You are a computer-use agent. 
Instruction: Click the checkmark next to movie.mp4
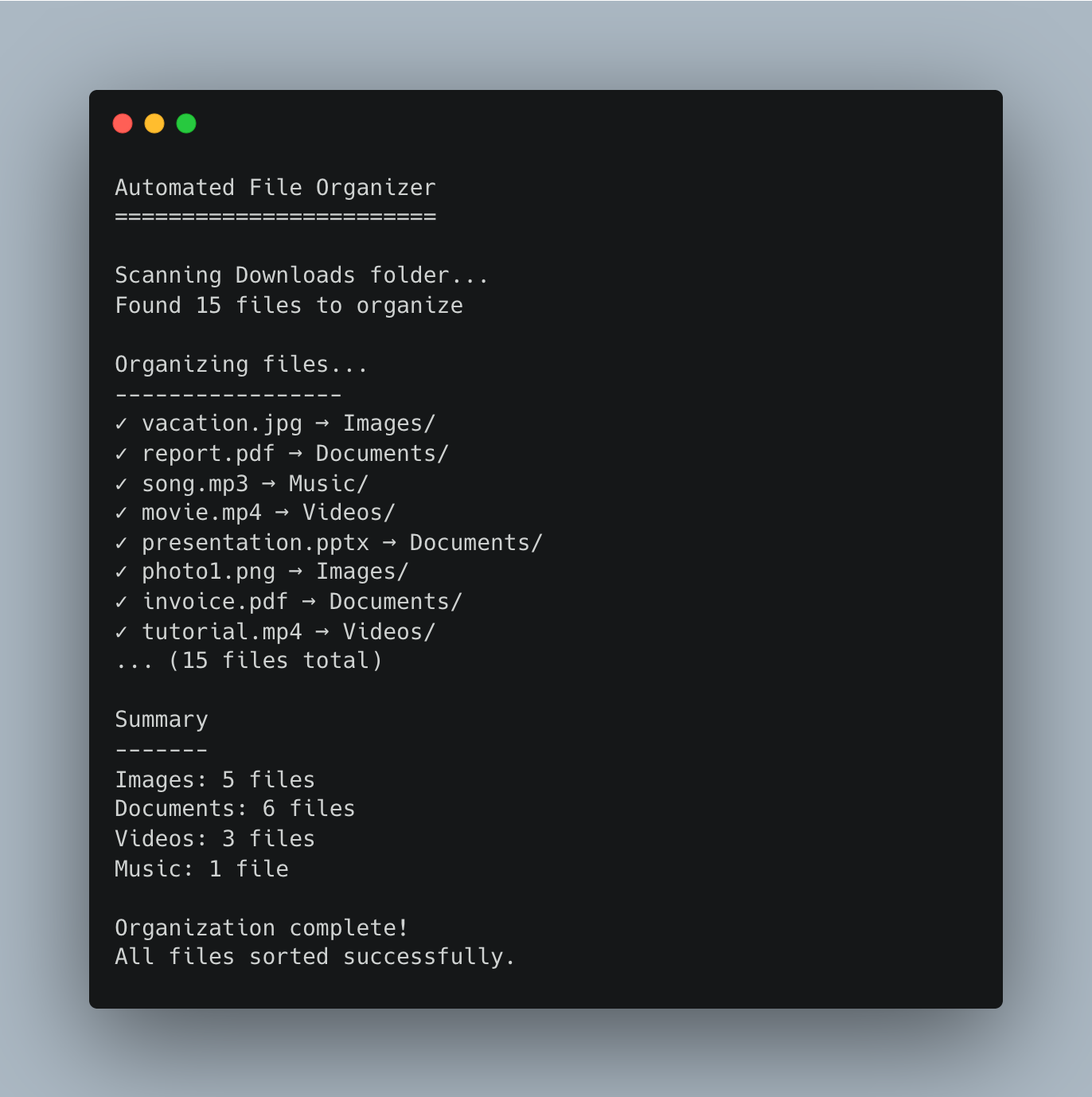tap(121, 513)
